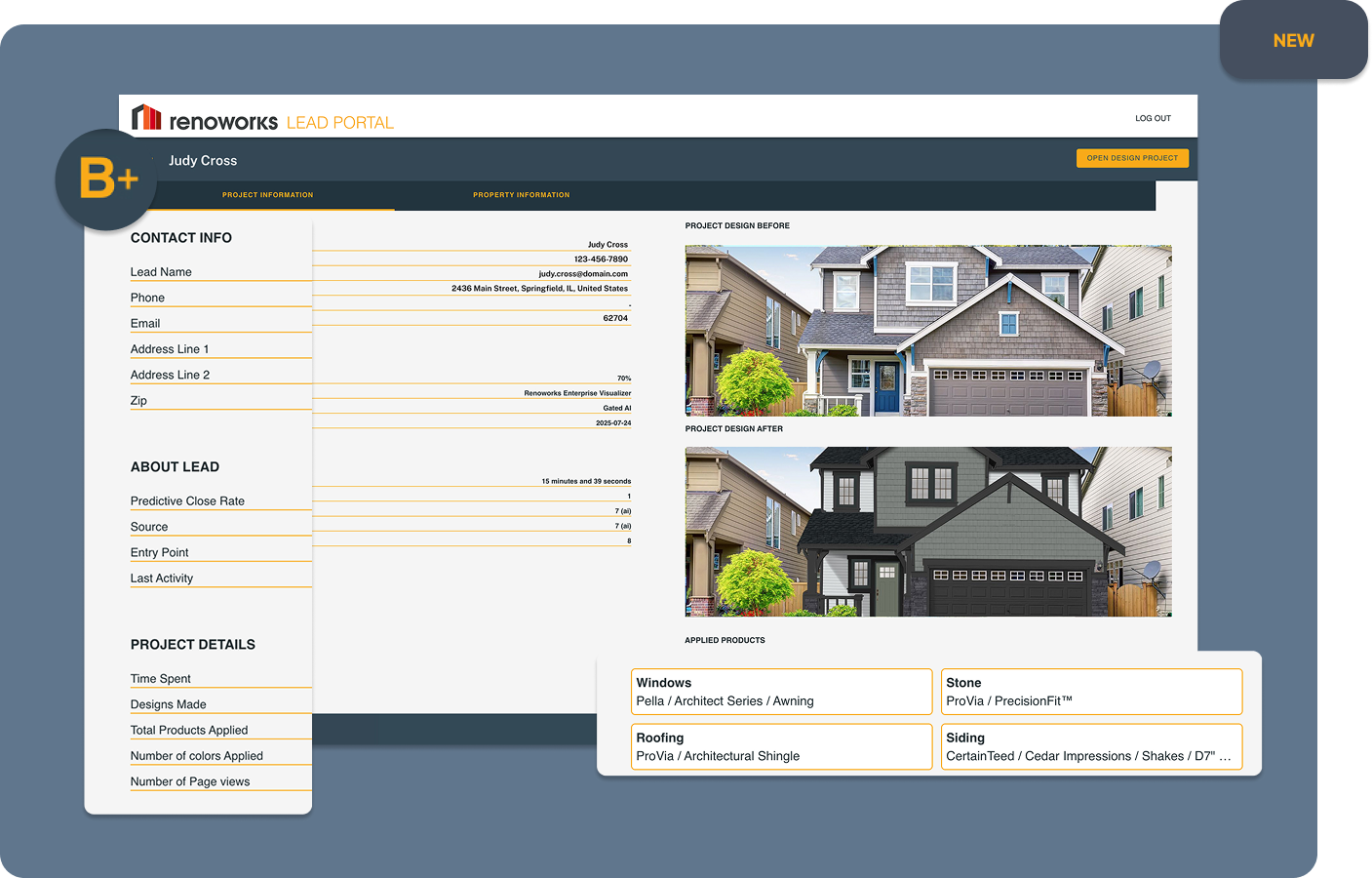Click the Gated AI entry point value
This screenshot has height=878, width=1372.
click(616, 408)
